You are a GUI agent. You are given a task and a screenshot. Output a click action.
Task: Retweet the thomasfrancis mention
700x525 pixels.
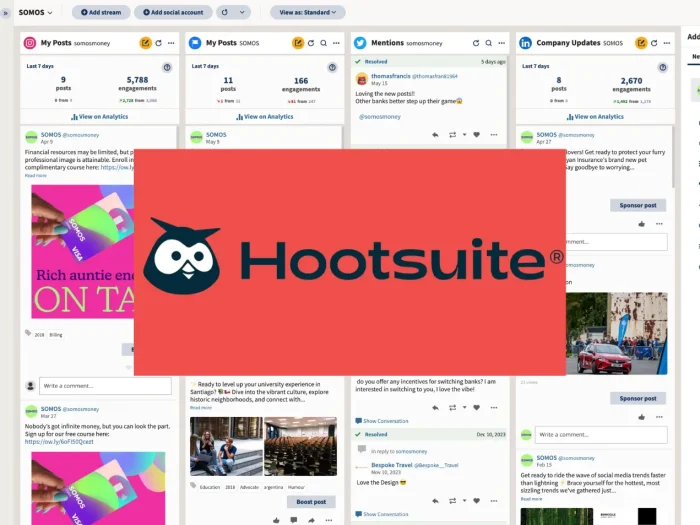click(452, 135)
